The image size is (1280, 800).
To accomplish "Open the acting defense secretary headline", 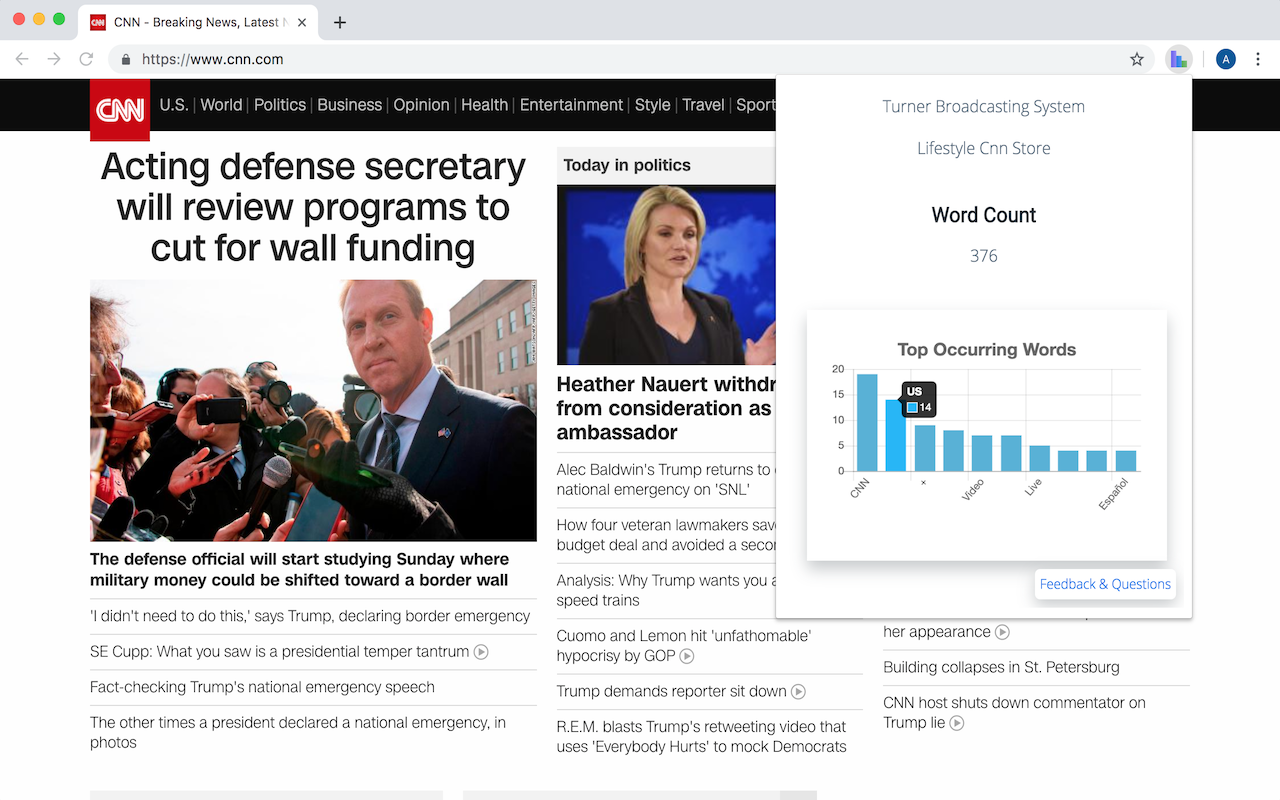I will tap(313, 207).
